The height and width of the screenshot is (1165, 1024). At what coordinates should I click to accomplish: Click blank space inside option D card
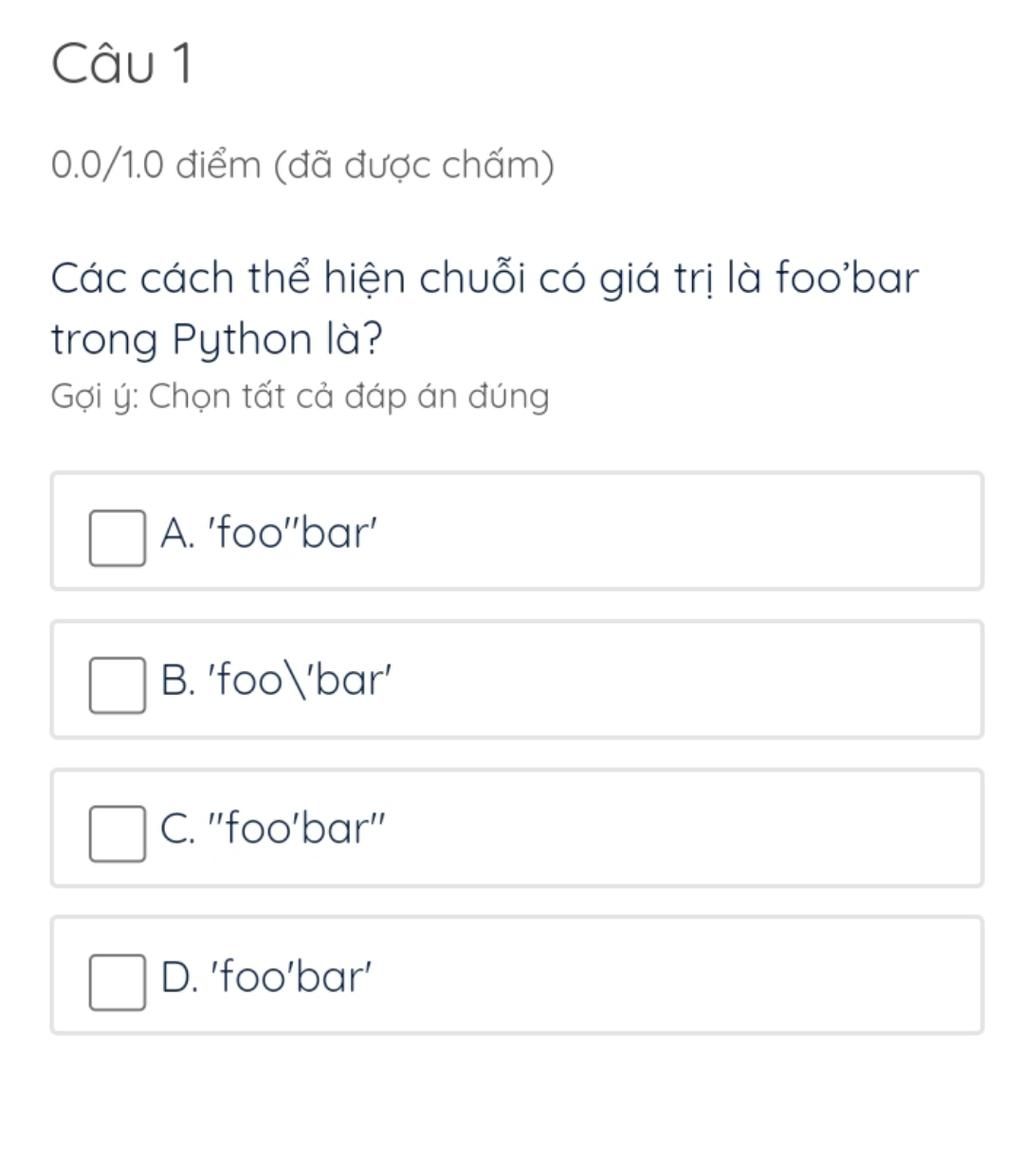(x=669, y=975)
